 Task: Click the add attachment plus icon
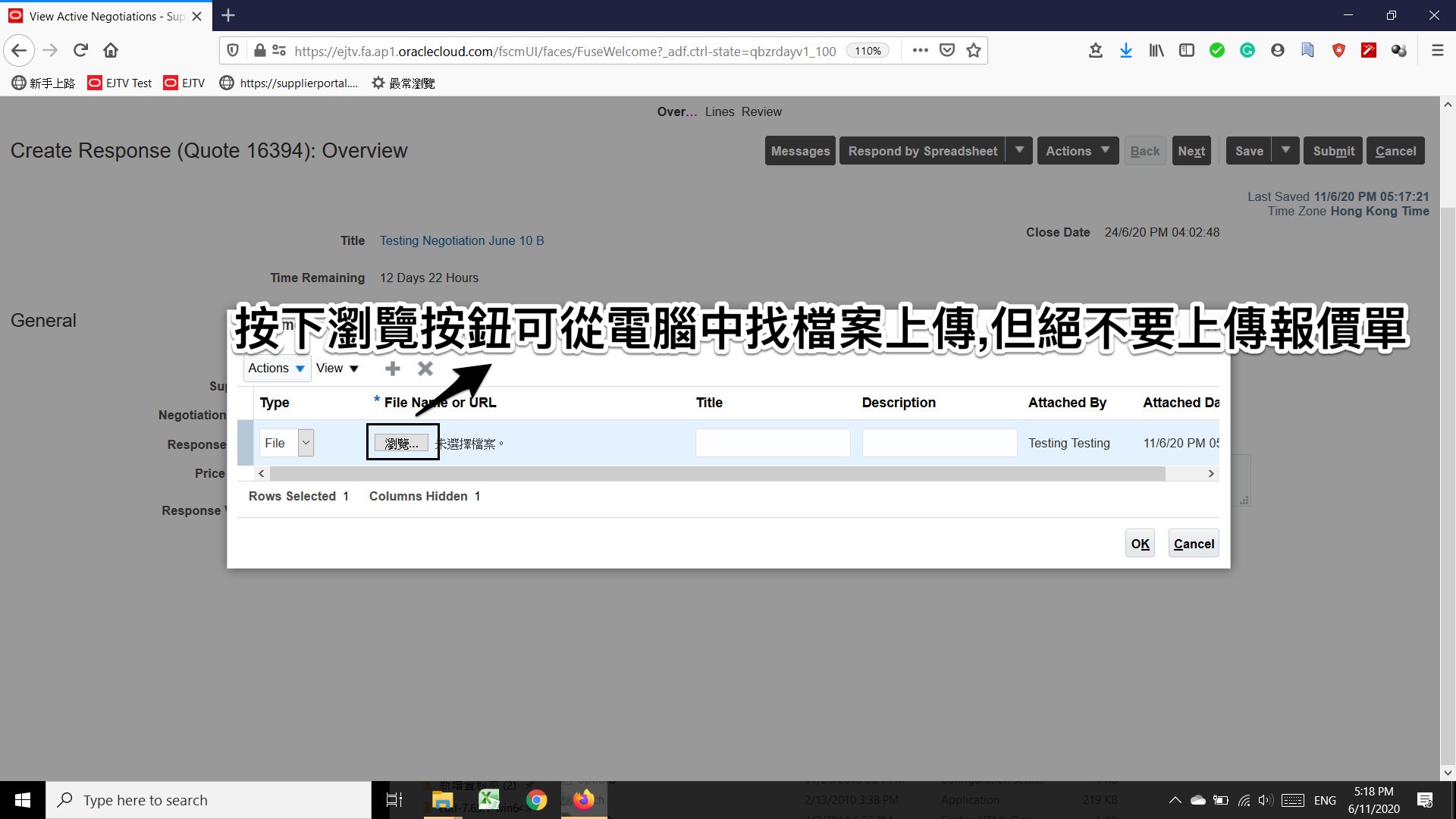392,369
